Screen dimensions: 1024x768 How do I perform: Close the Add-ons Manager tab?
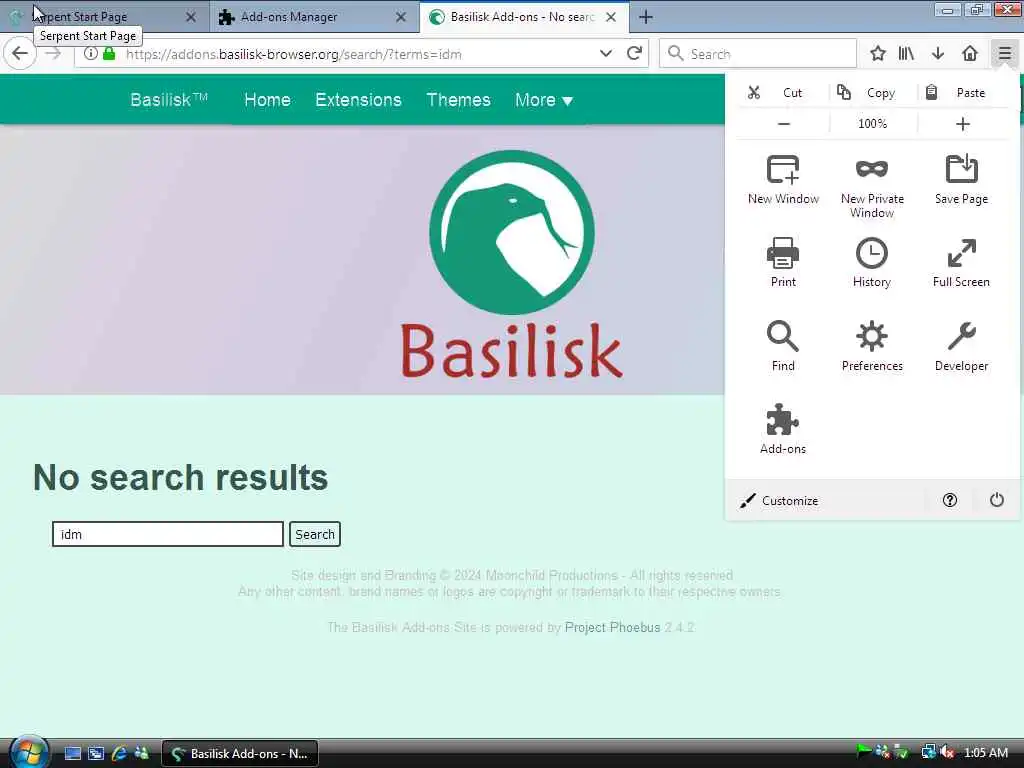click(401, 17)
